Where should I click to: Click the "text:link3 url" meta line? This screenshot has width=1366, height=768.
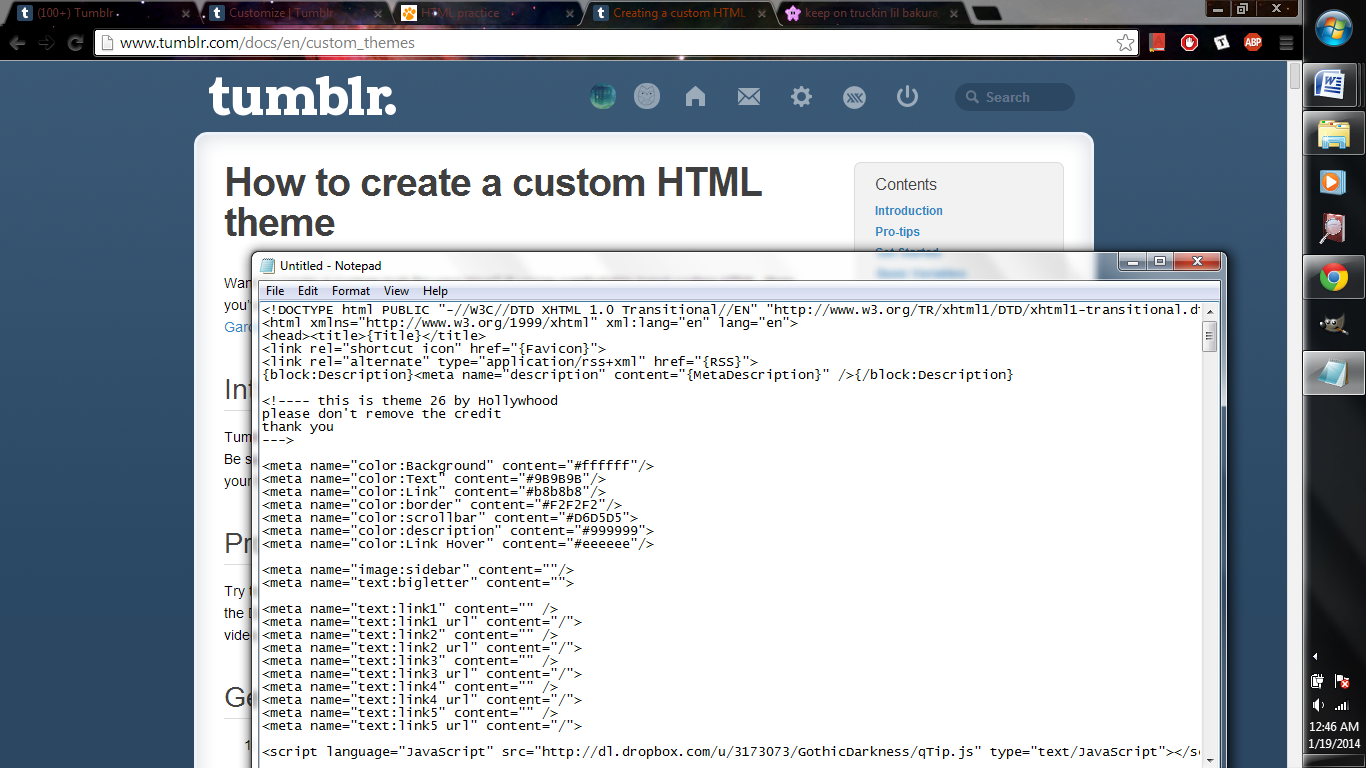pyautogui.click(x=422, y=674)
